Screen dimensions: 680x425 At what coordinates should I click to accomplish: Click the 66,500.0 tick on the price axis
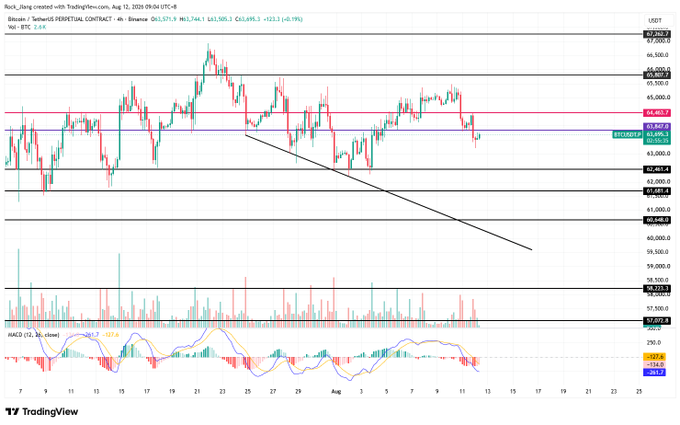[x=658, y=55]
